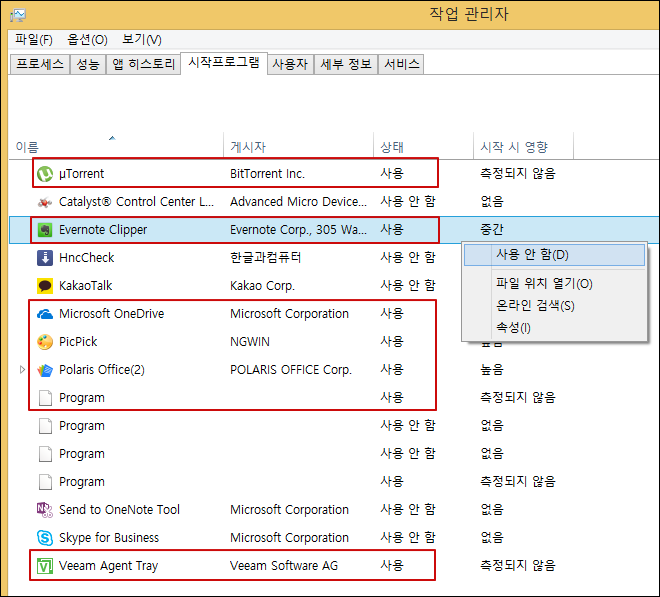The height and width of the screenshot is (597, 660).
Task: Switch to the 프로세스 tab
Action: click(x=40, y=64)
